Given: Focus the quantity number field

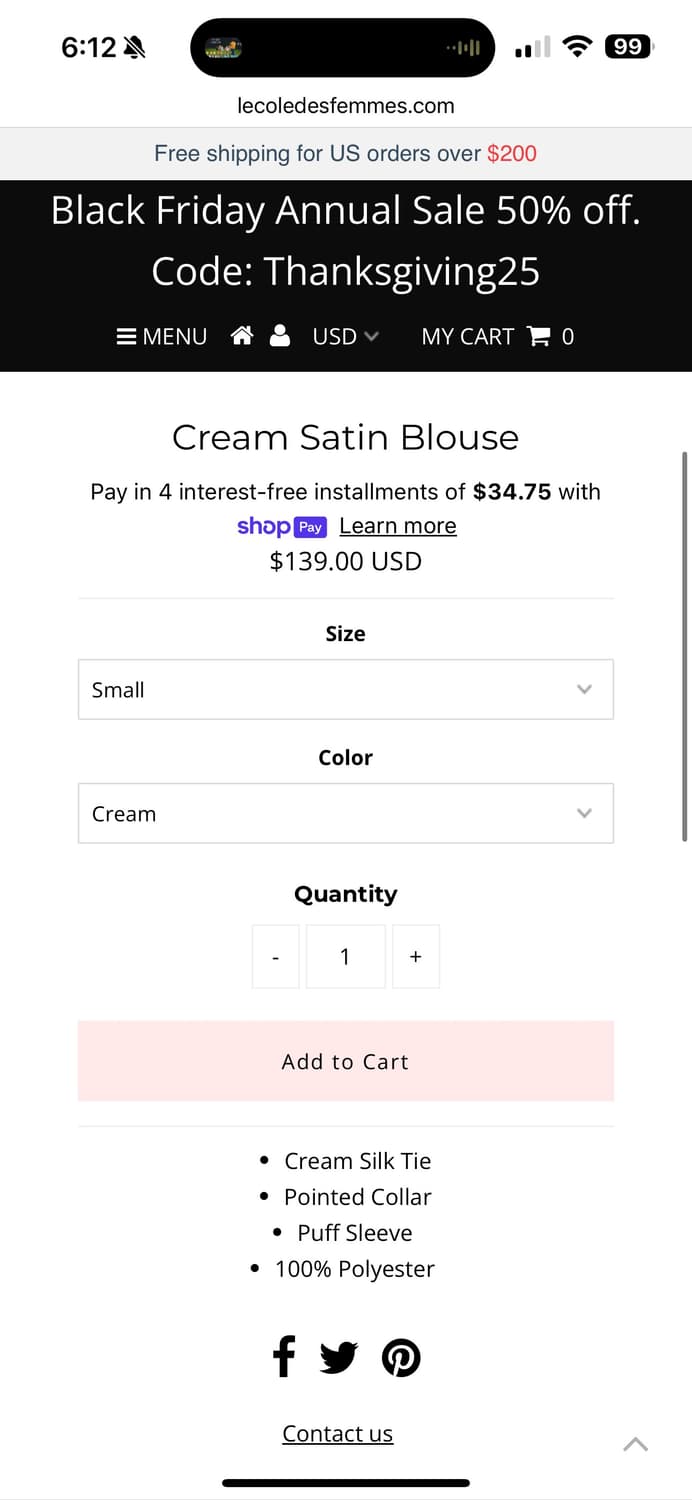Looking at the screenshot, I should (345, 957).
